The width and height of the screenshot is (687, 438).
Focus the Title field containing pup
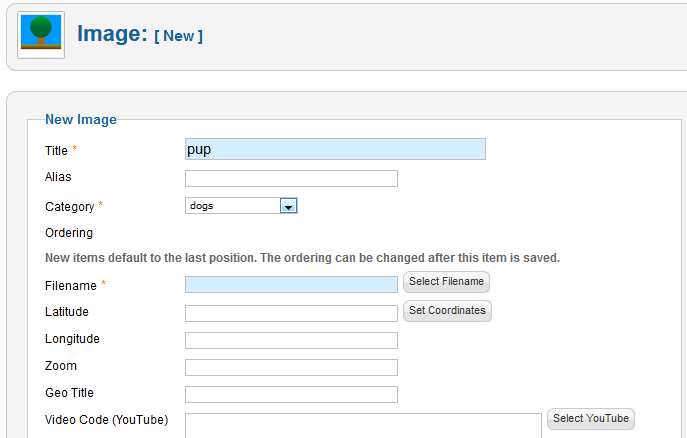335,150
